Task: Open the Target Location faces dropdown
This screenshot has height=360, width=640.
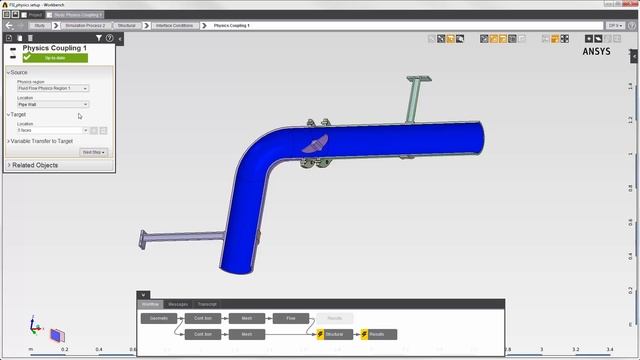Action: [x=53, y=130]
